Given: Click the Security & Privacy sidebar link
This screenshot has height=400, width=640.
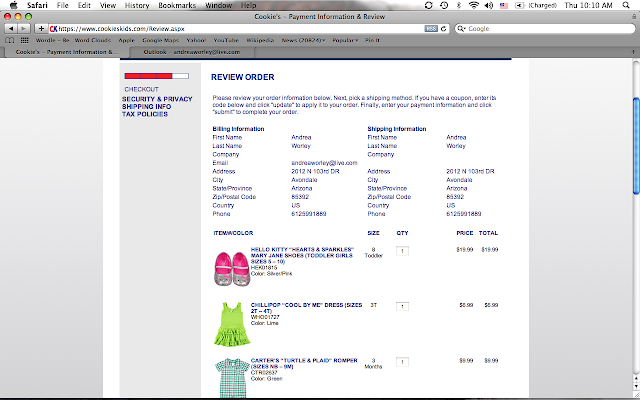Looking at the screenshot, I should click(x=157, y=99).
